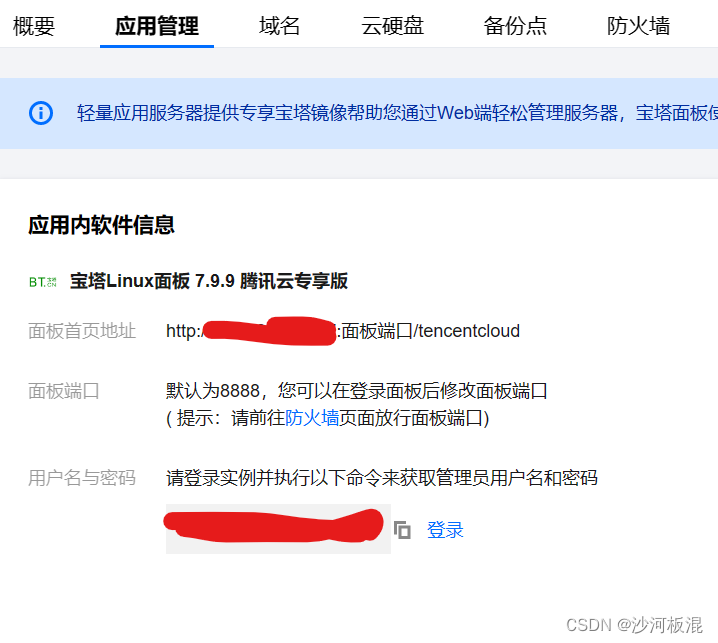Click the 面板首页地址 URL text

click(343, 331)
